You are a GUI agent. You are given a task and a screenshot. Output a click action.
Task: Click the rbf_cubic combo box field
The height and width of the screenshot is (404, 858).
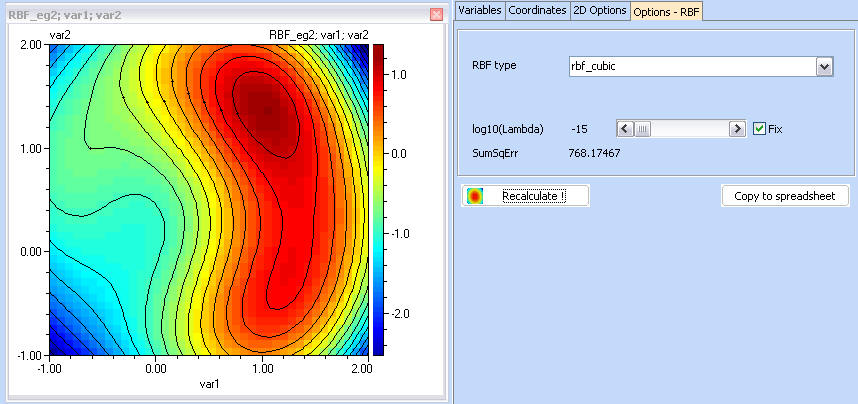pos(690,66)
